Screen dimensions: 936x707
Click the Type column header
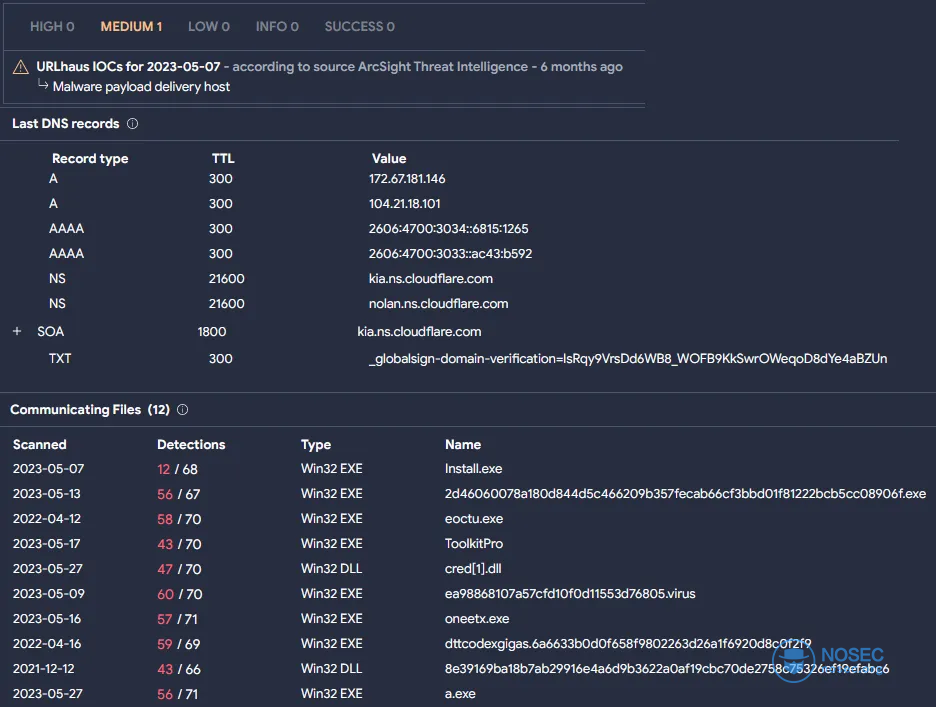(316, 445)
